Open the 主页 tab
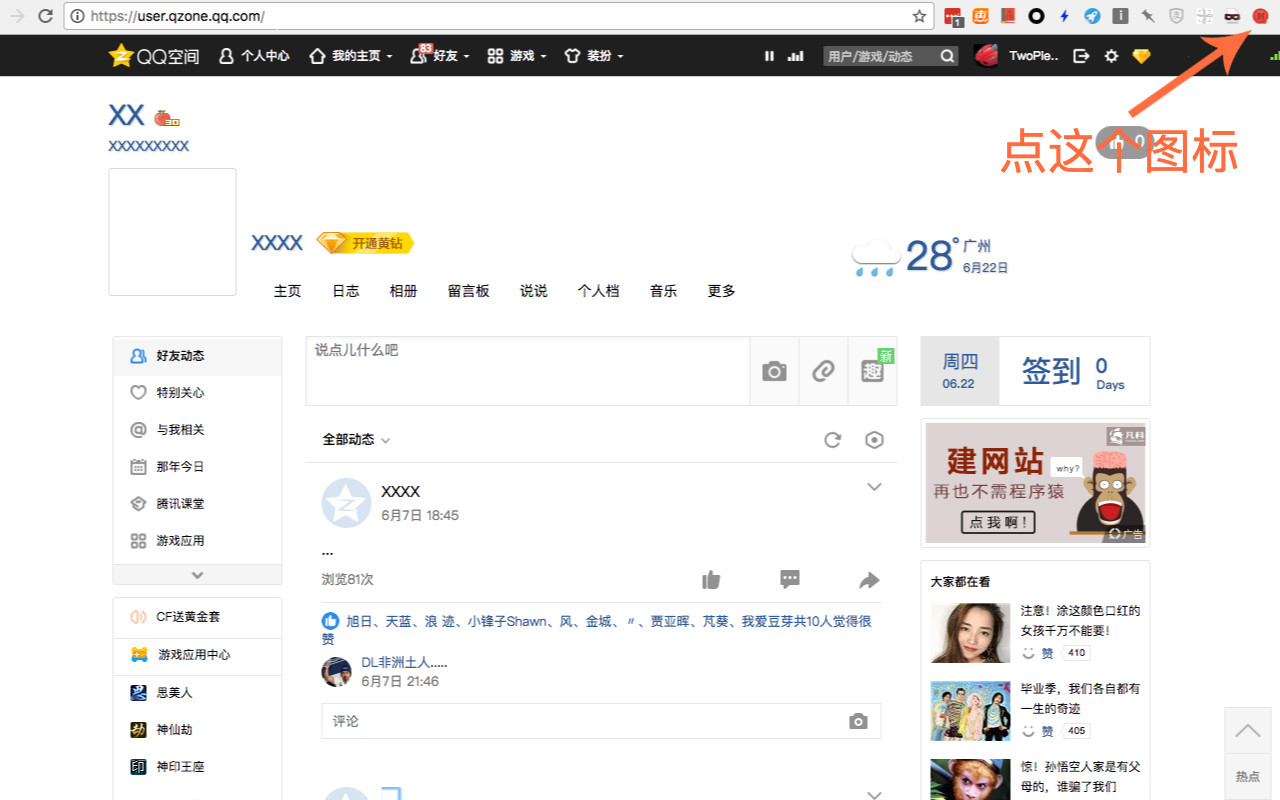Screen dimensions: 1280x800 (288, 291)
